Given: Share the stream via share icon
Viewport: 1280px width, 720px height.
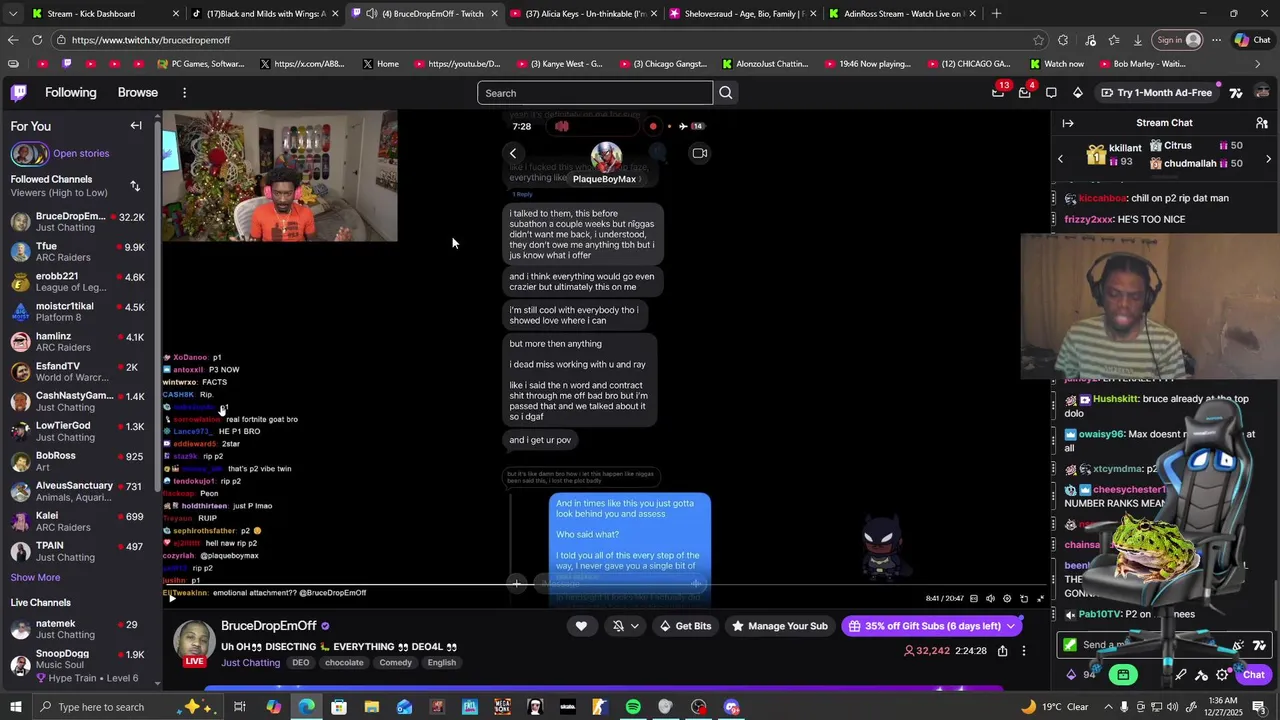Looking at the screenshot, I should (x=1002, y=651).
